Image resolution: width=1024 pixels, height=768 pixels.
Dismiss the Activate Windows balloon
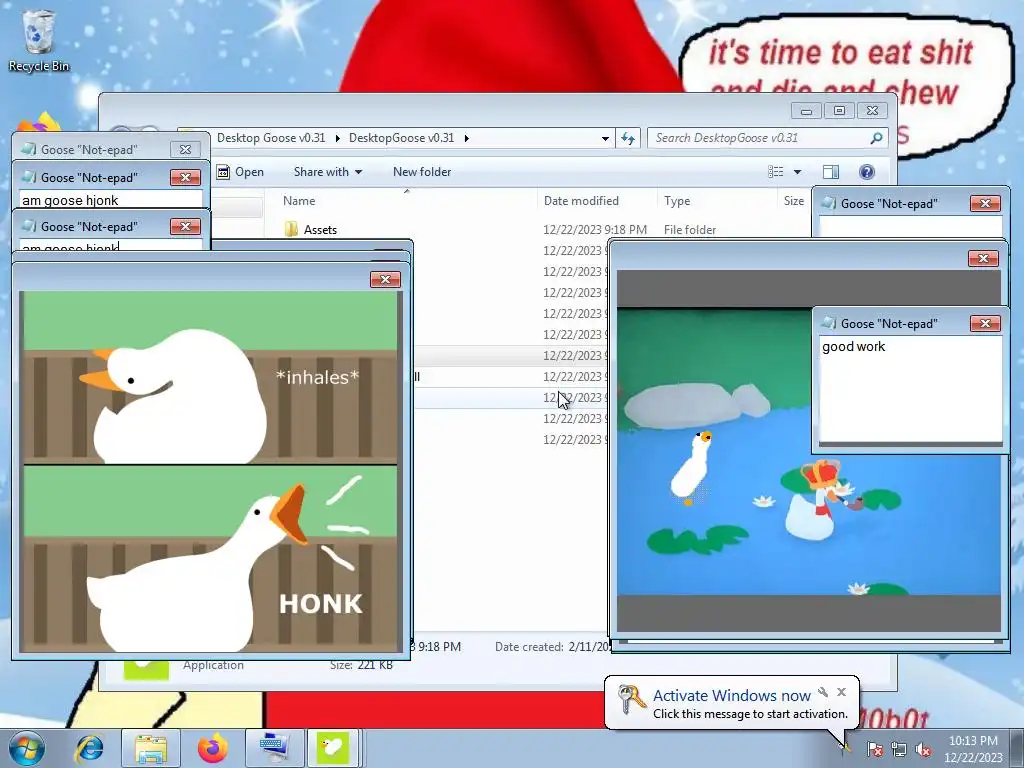pos(841,692)
